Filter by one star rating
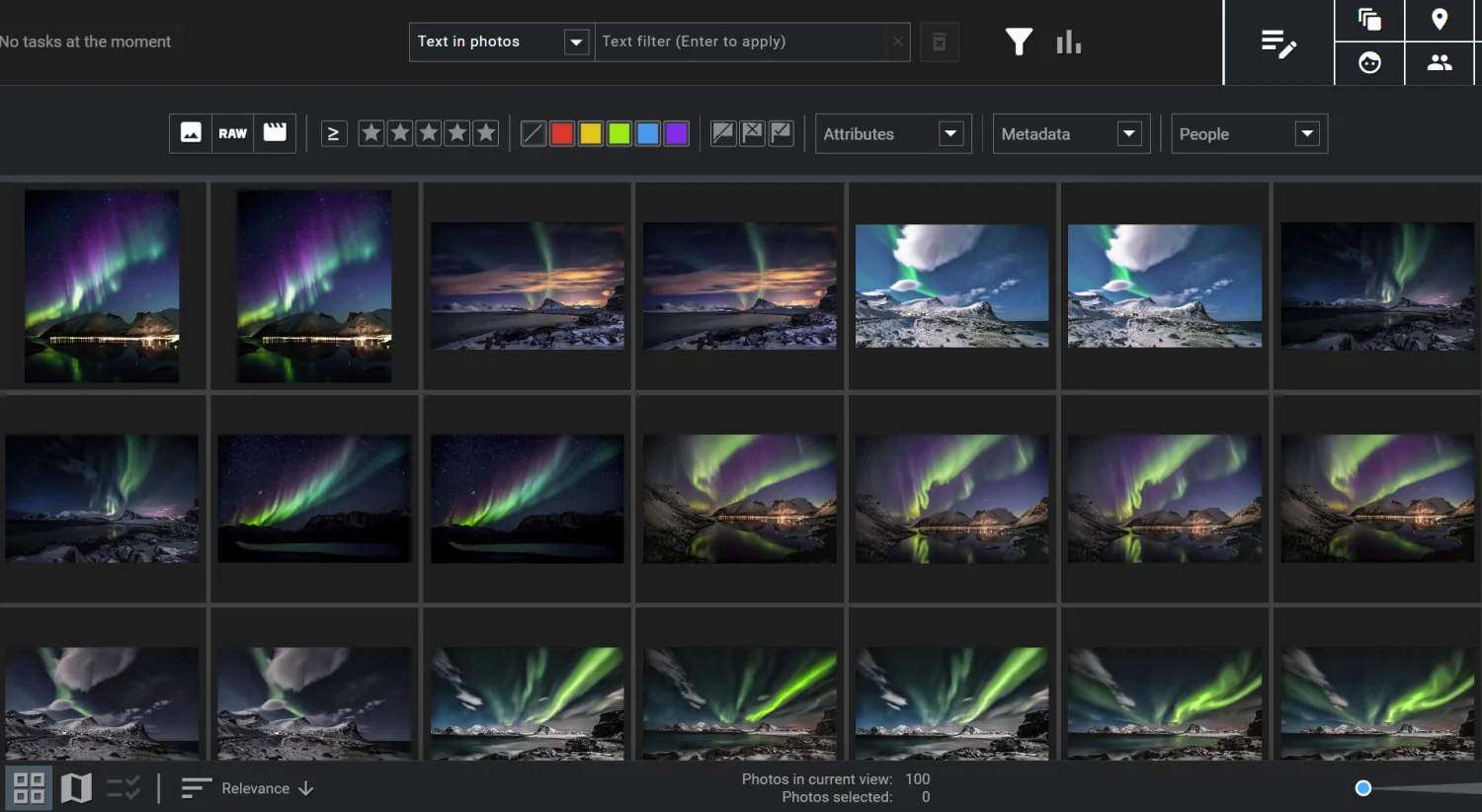 coord(371,133)
